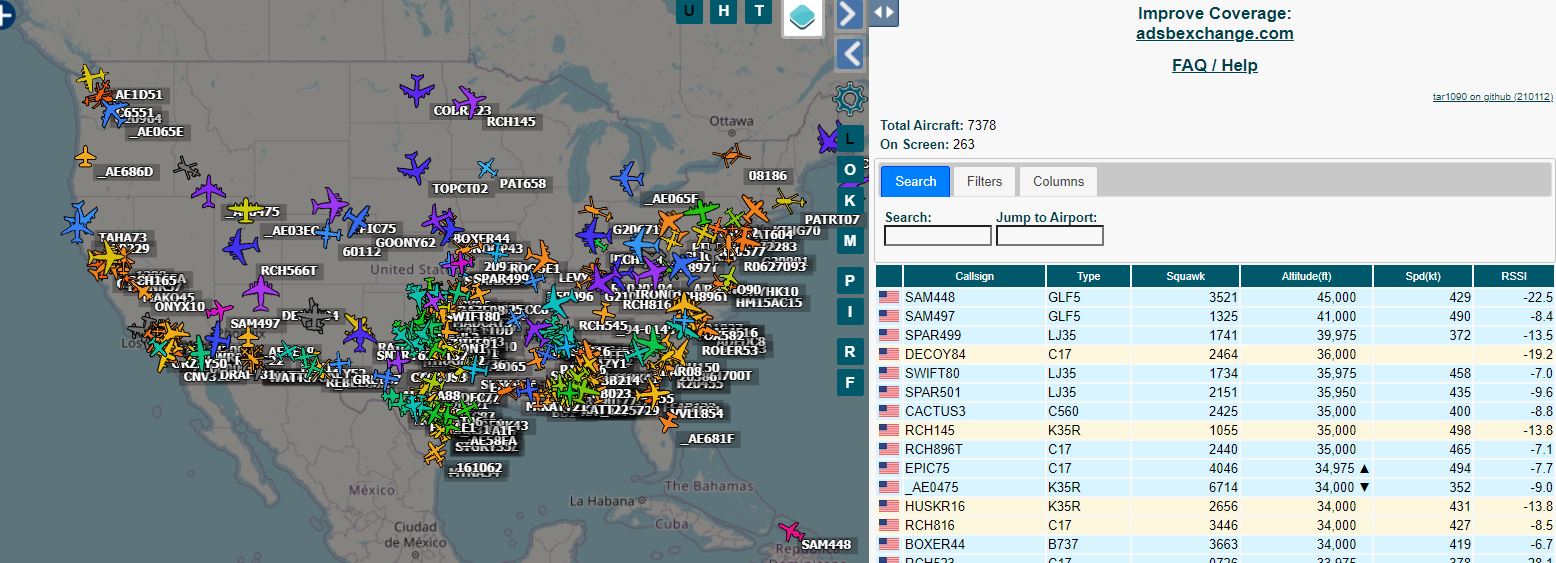Click the helicopter icon labeled PATRT07
Screen dimensions: 1556x563
coord(790,200)
